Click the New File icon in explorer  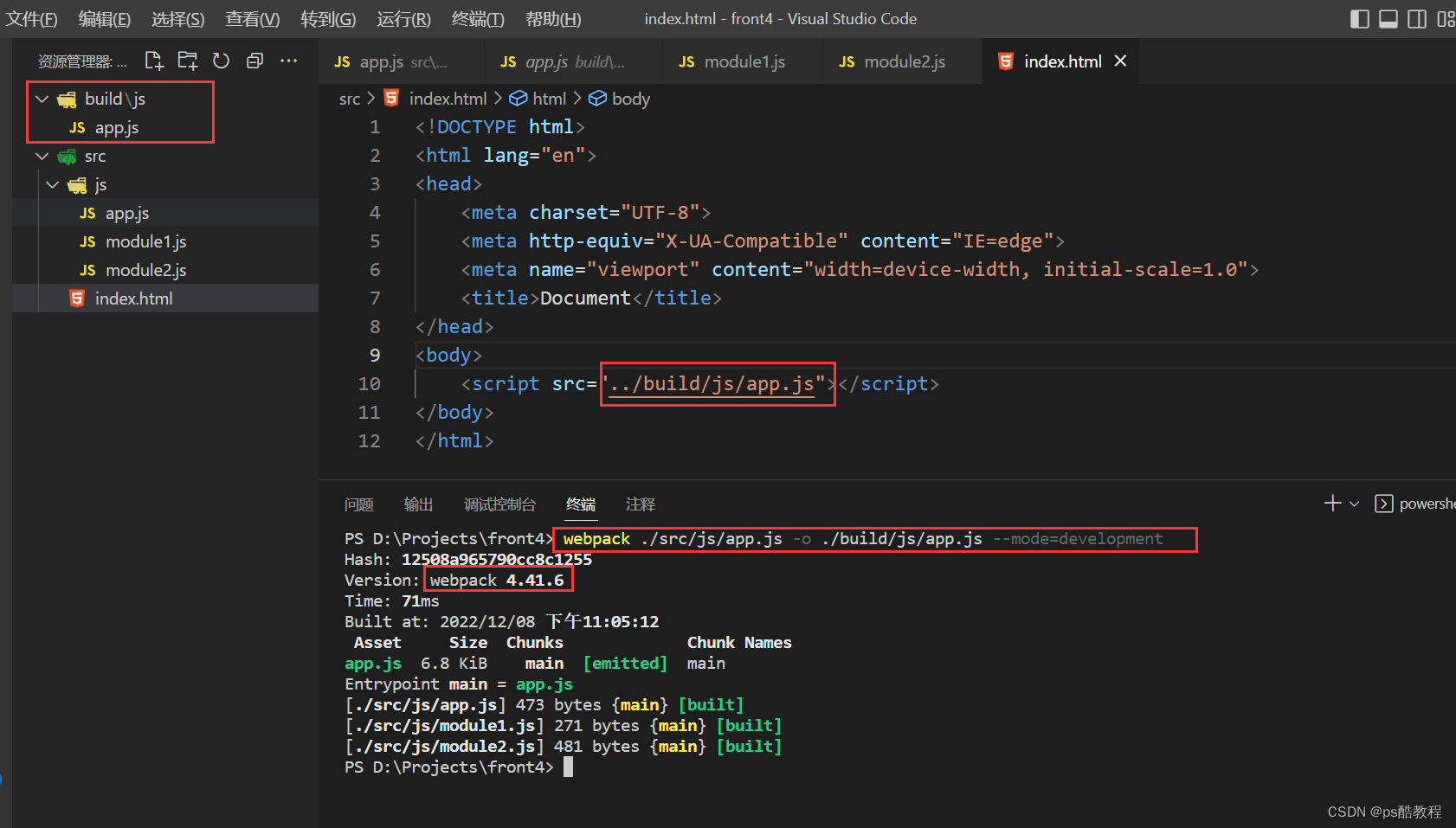point(154,61)
